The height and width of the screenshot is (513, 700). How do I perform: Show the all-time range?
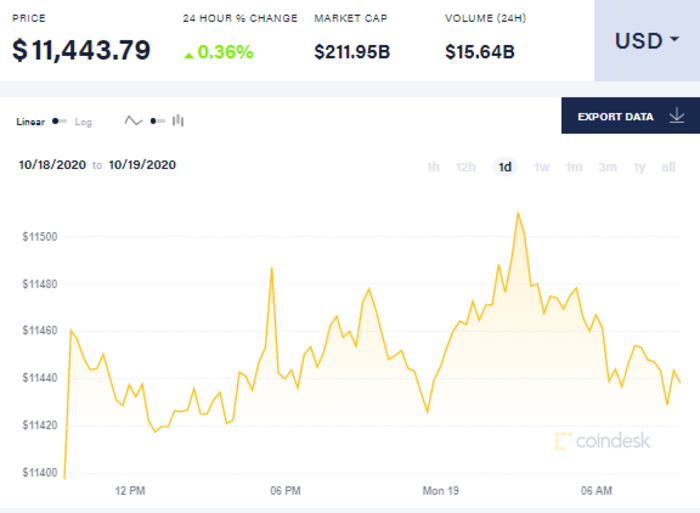[x=668, y=167]
